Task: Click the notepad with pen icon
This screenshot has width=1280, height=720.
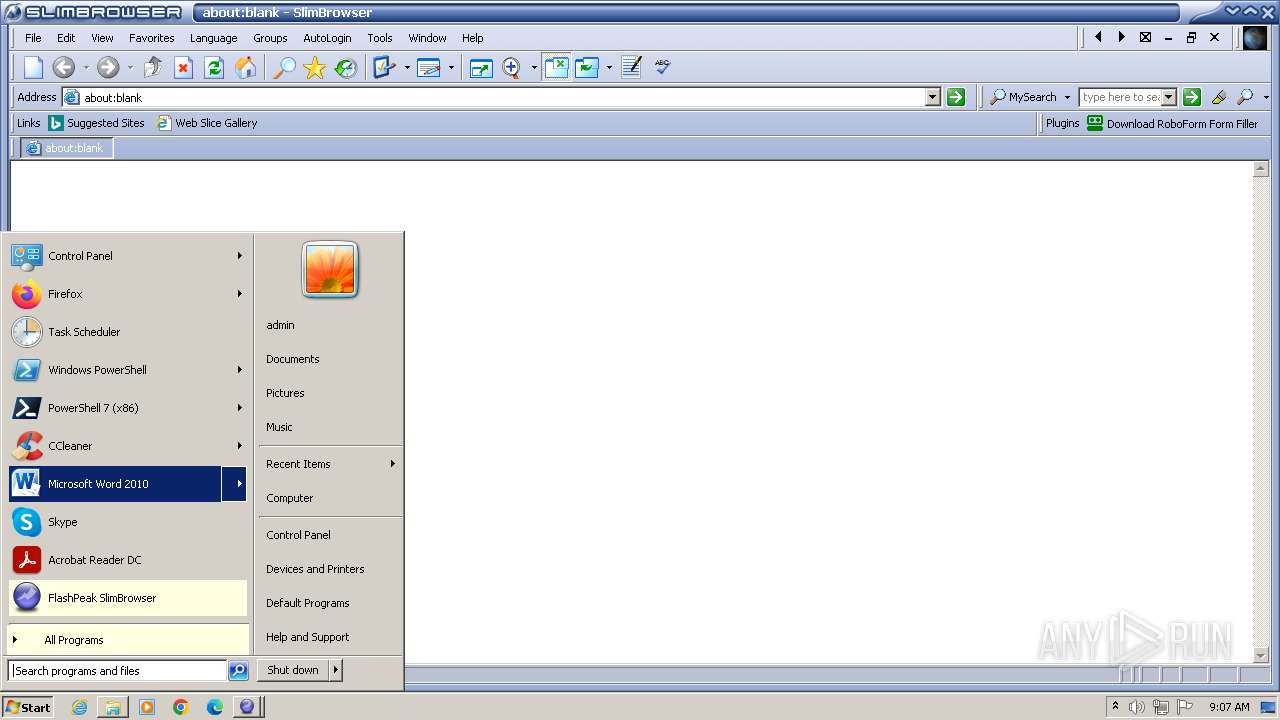Action: pyautogui.click(x=631, y=67)
